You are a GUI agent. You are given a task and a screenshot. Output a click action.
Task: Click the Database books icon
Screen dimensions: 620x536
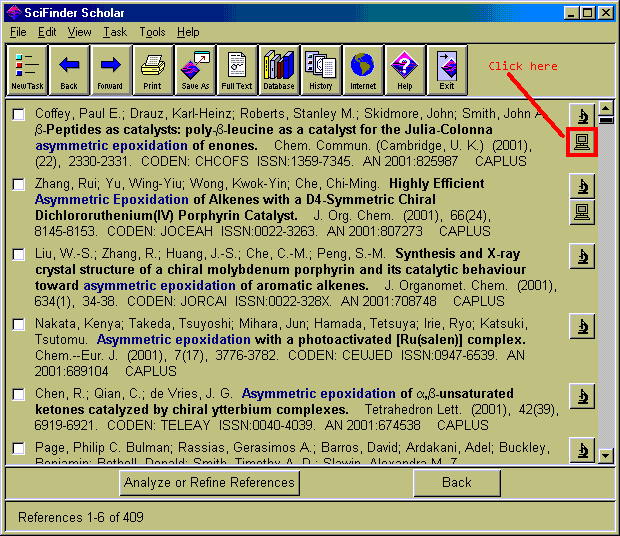click(279, 70)
